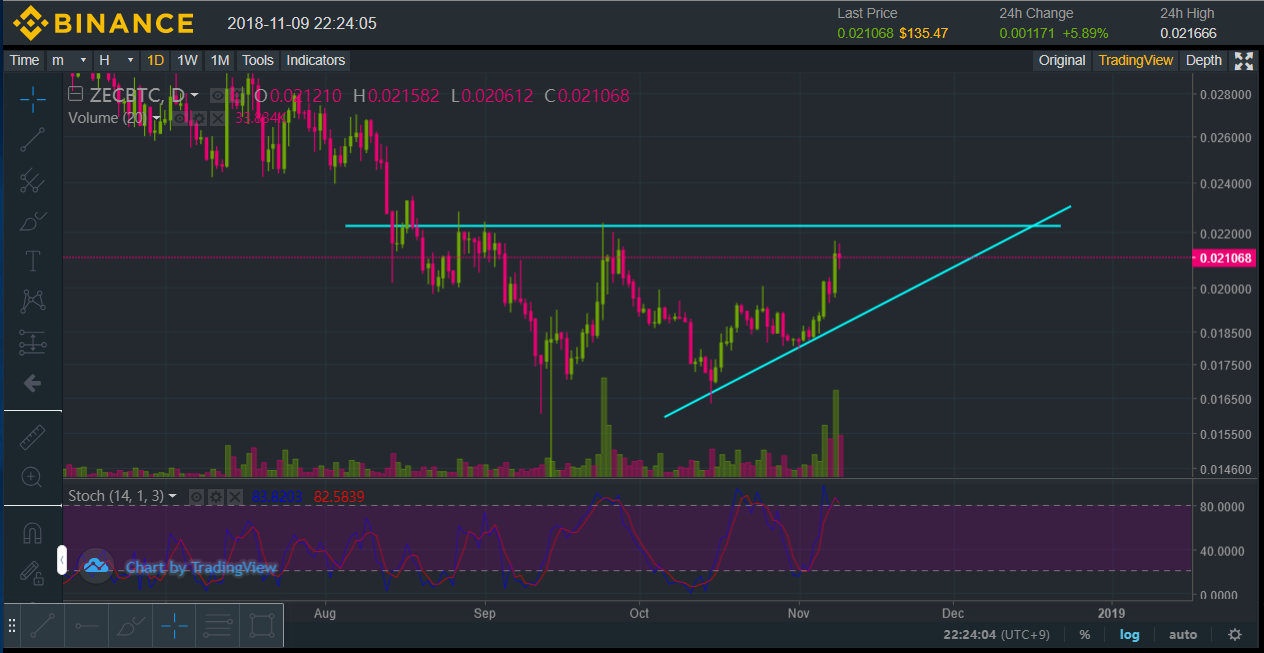Select the text annotation tool

[33, 262]
